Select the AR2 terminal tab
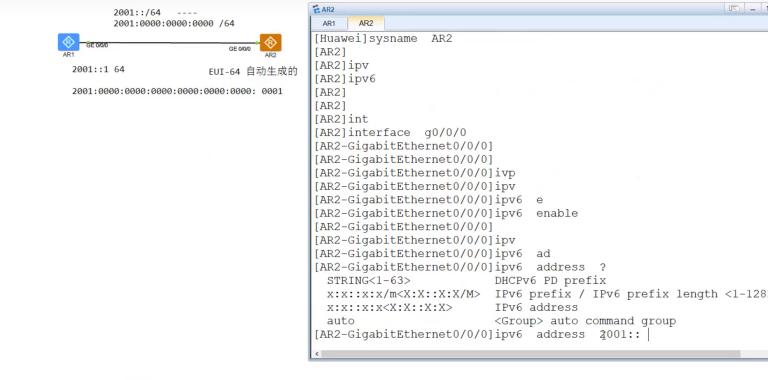The height and width of the screenshot is (380, 768). pyautogui.click(x=366, y=23)
